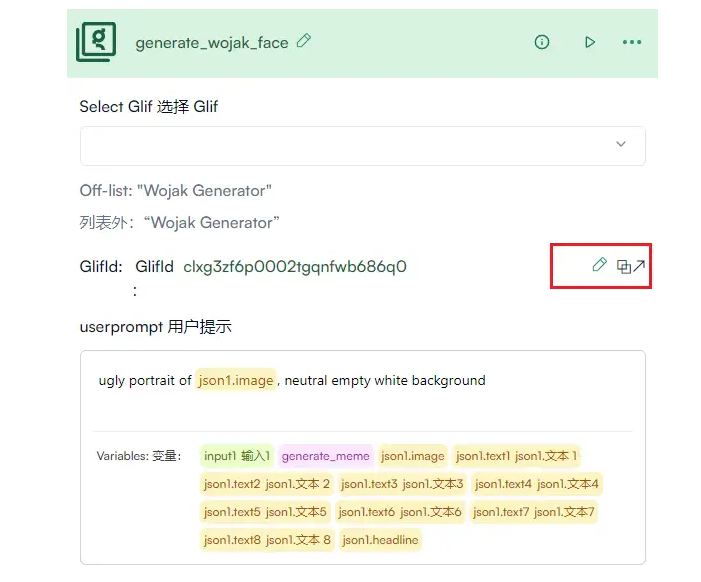Viewport: 701px width, 582px height.
Task: Click the json1.image tag inside the prompt text
Action: tap(236, 380)
